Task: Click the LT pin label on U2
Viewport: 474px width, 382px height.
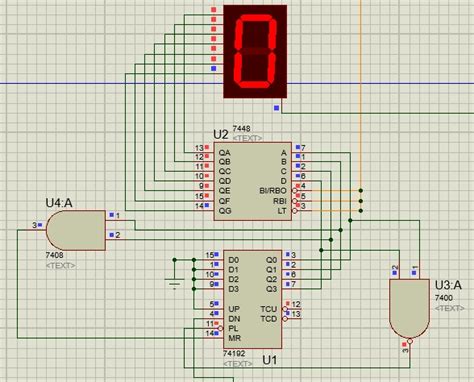Action: tap(282, 211)
